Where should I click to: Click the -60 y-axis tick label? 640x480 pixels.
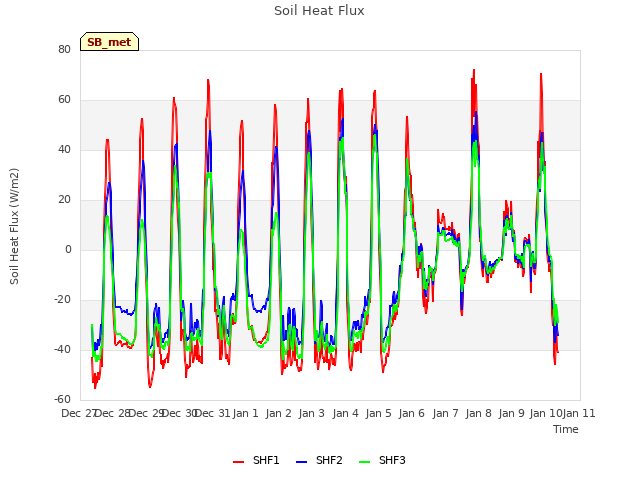[x=62, y=400]
